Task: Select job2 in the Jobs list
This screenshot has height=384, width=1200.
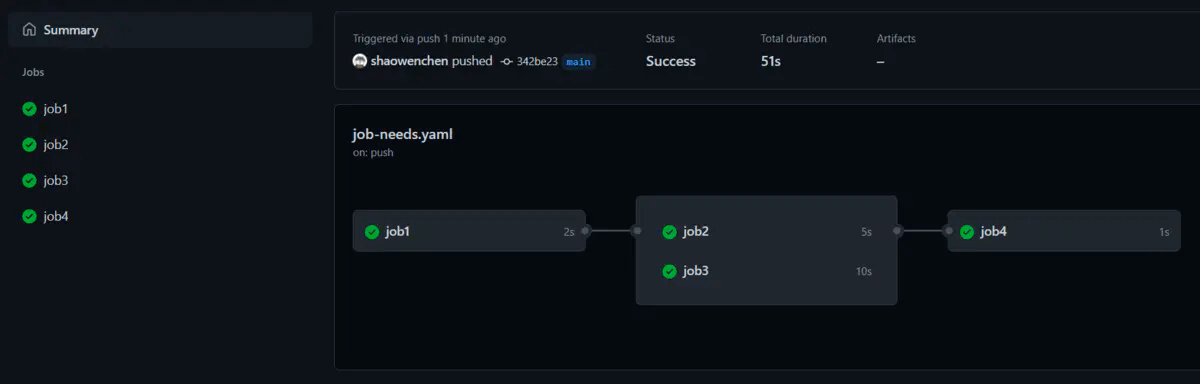Action: tap(160, 145)
